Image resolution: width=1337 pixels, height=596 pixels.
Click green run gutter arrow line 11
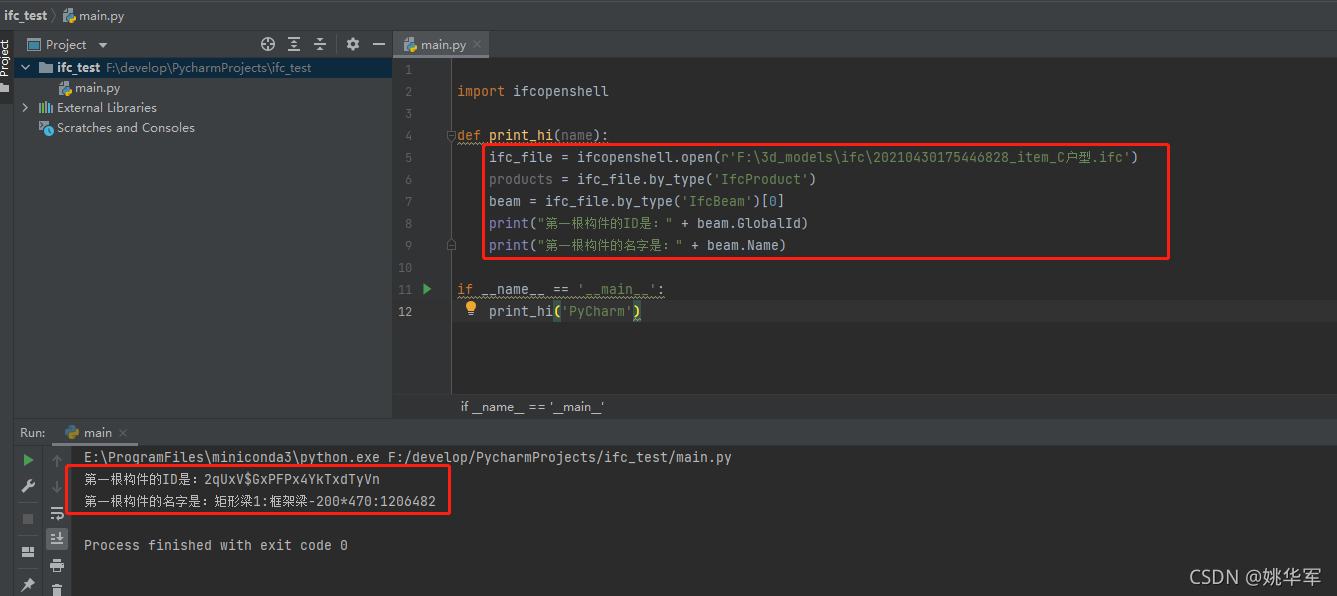(427, 289)
